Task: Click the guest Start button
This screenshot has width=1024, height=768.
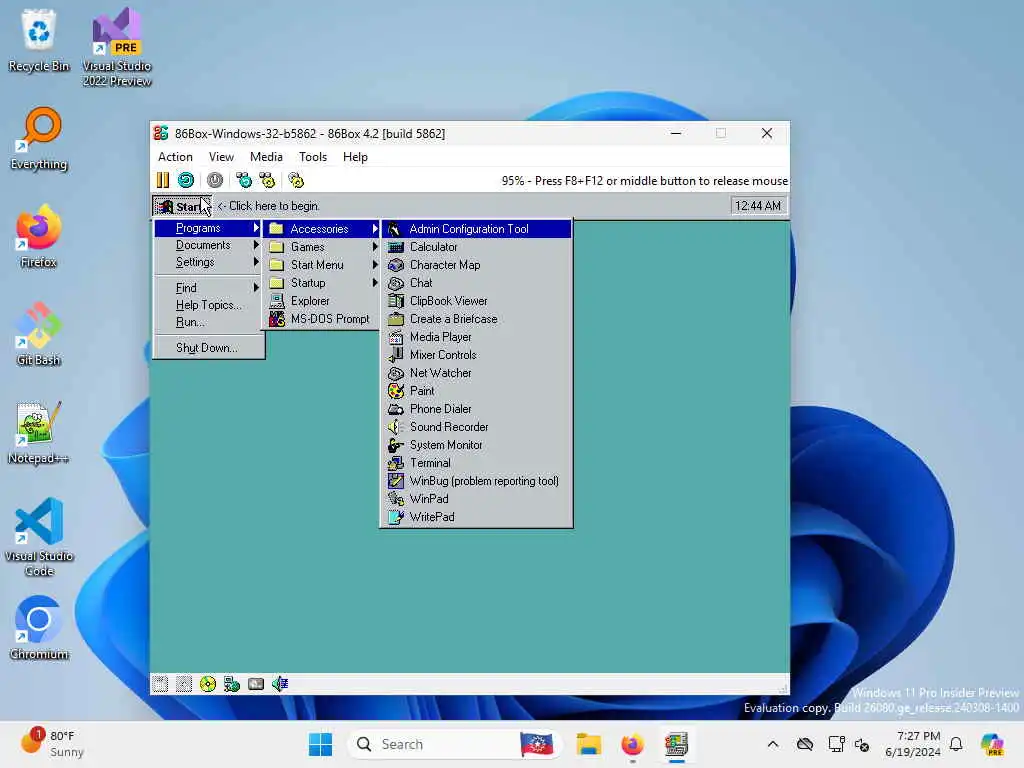Action: pos(182,206)
